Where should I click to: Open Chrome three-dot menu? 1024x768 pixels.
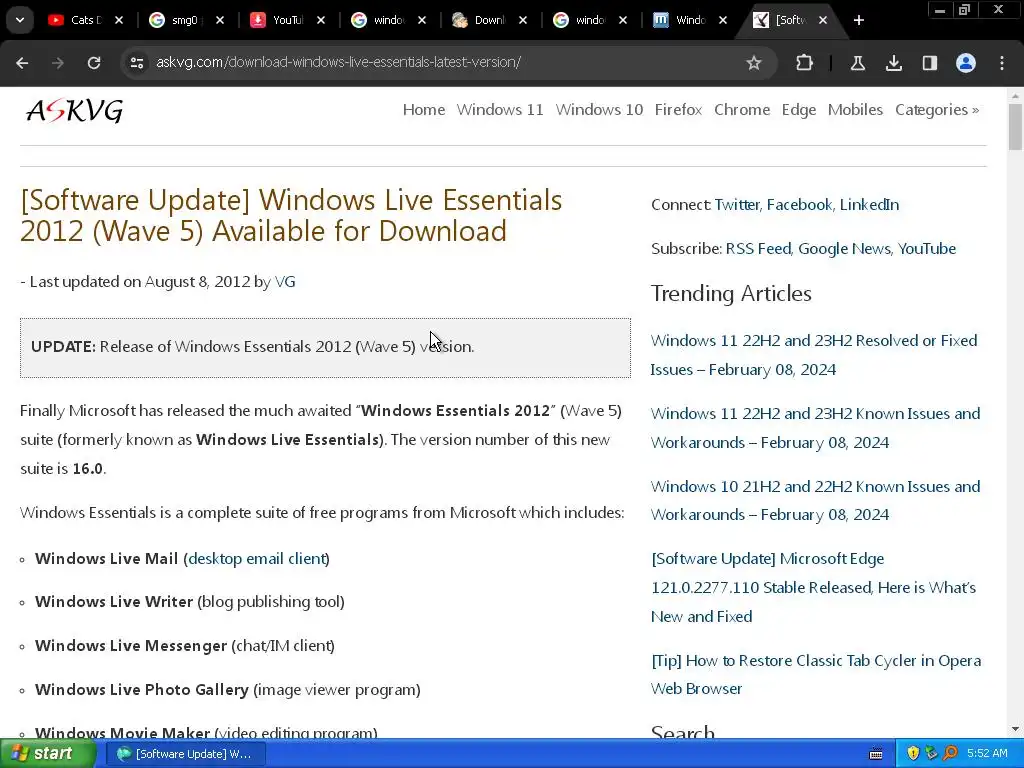pos(1002,63)
